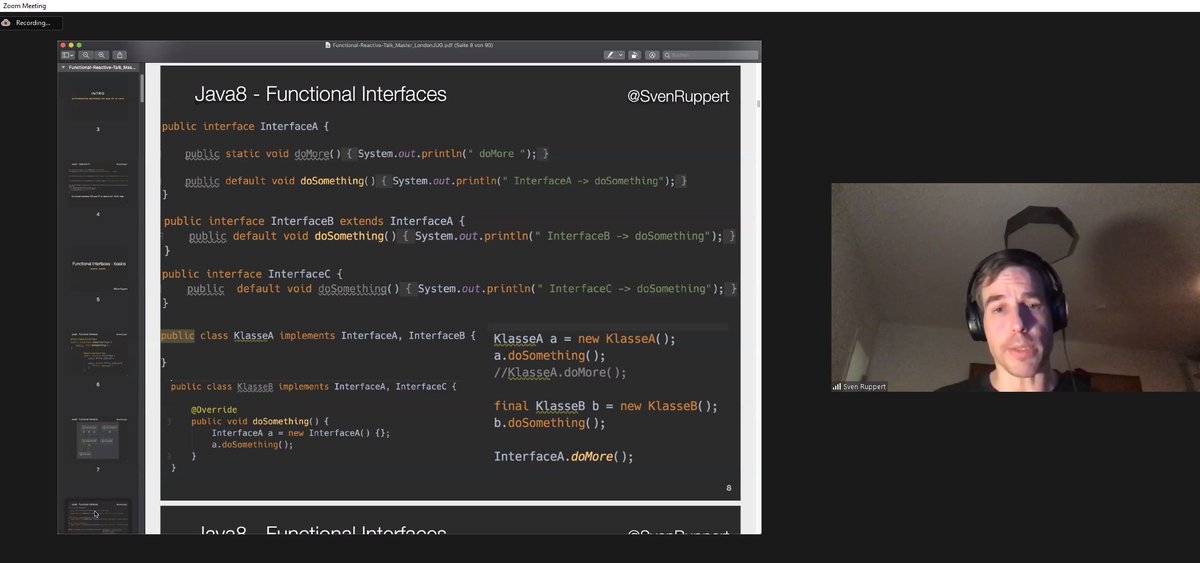Click 'public class KlasseB implements' line
Viewport: 1200px width, 563px height.
313,386
